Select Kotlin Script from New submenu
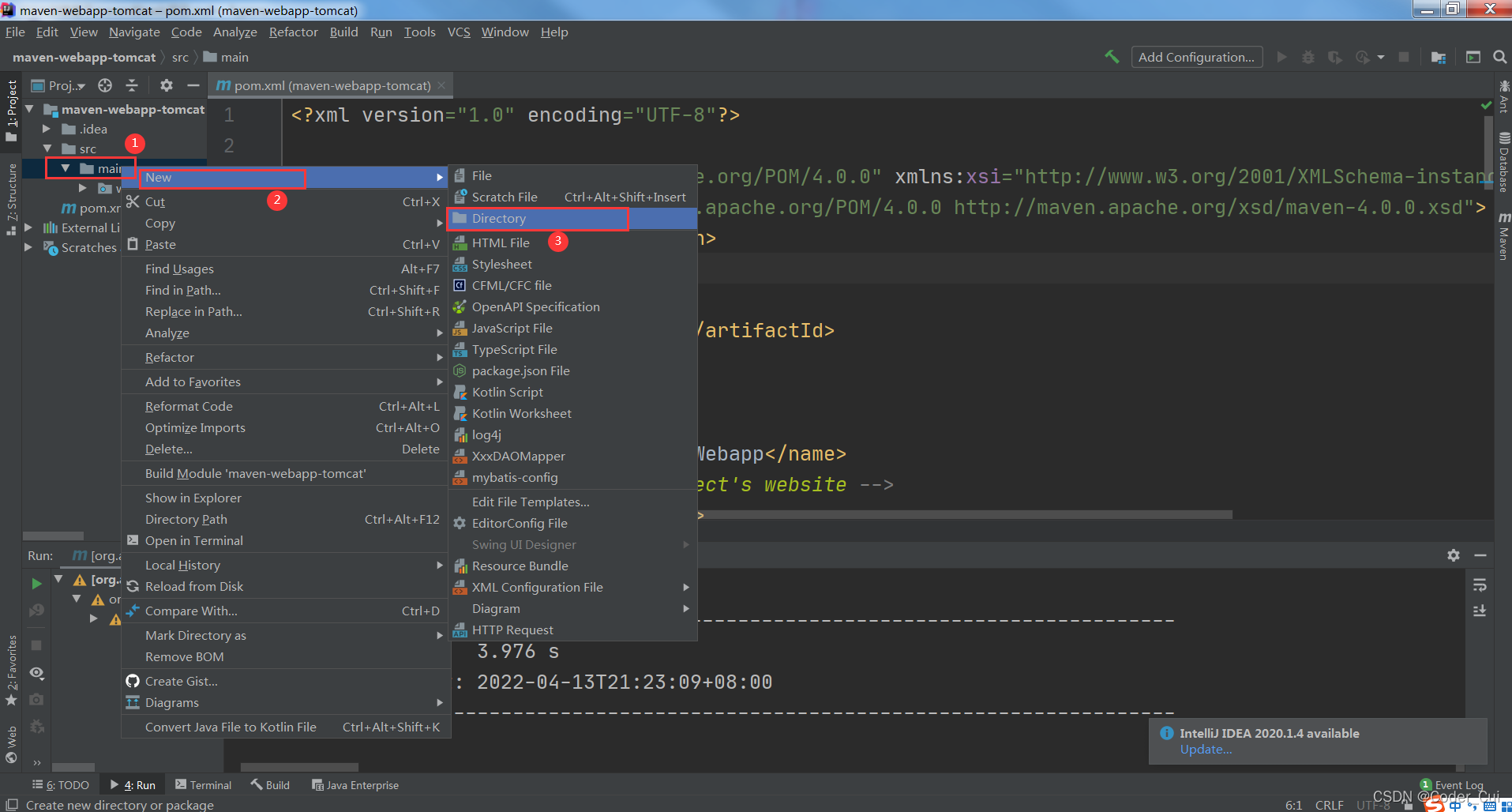The height and width of the screenshot is (812, 1512). coord(574,392)
